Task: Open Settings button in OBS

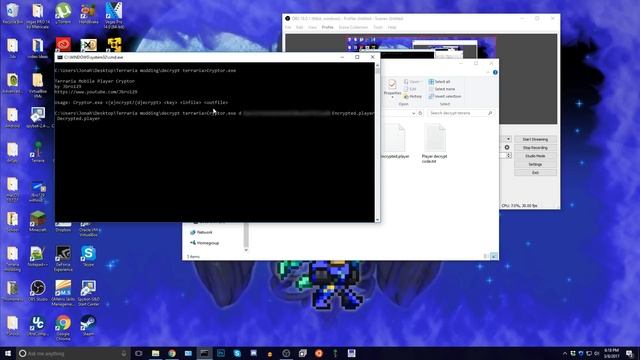Action: (535, 164)
